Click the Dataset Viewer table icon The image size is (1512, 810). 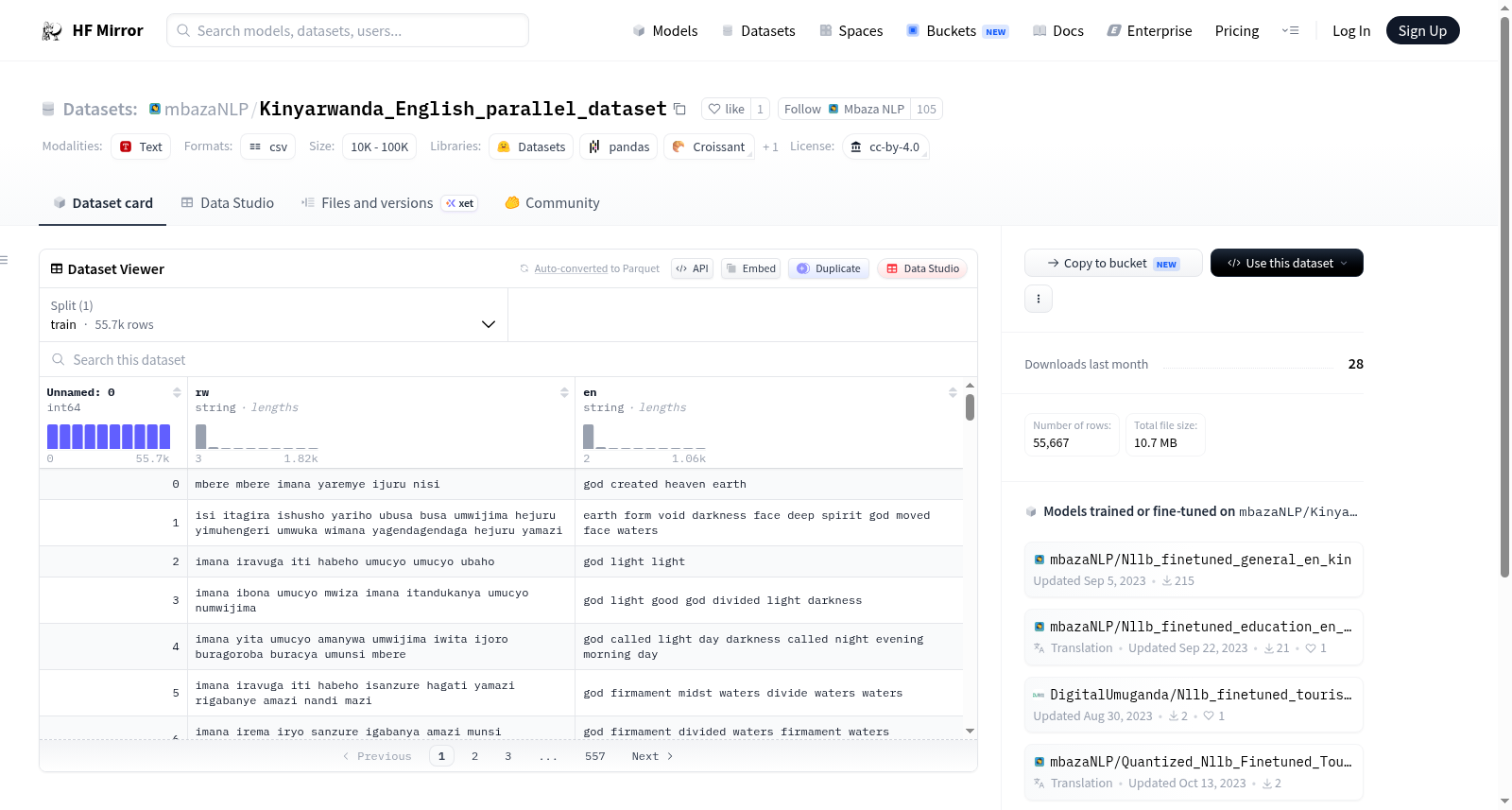[x=57, y=269]
